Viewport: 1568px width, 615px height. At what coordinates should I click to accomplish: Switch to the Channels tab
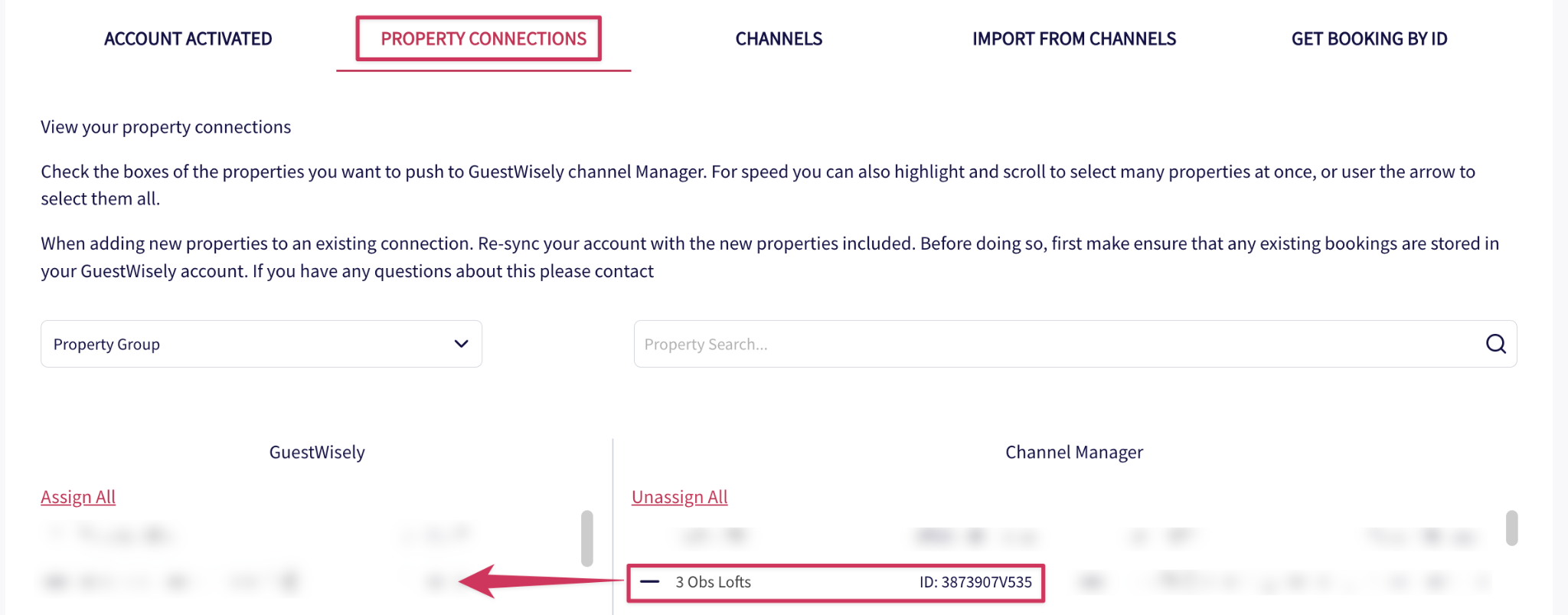click(779, 39)
